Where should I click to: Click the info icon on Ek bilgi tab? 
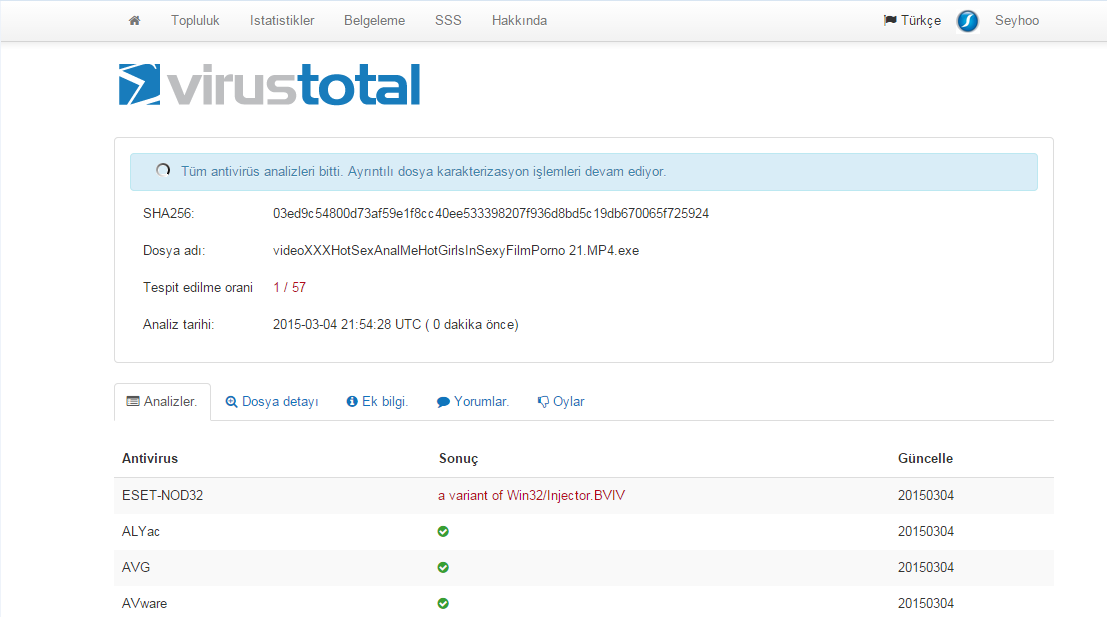[x=352, y=402]
